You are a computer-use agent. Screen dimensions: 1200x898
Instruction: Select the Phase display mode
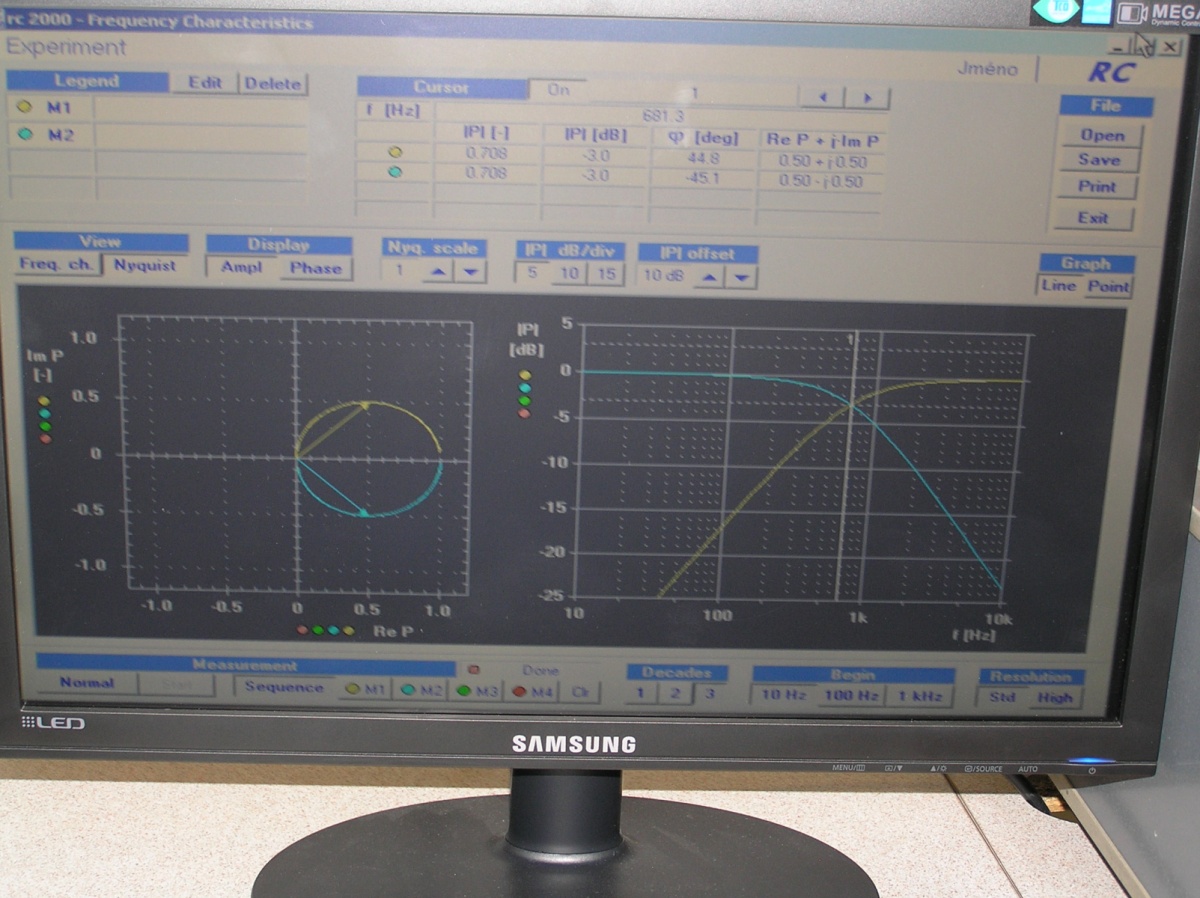tap(316, 267)
